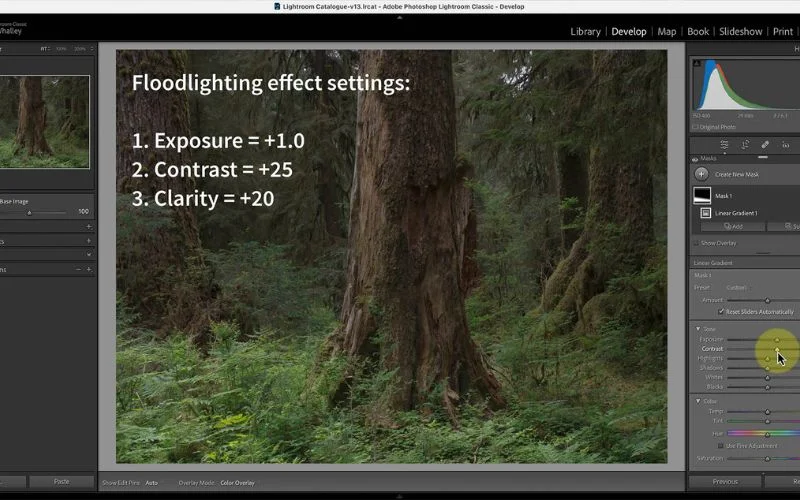800x500 pixels.
Task: Toggle the histogram shadow clipping indicator
Action: [x=698, y=64]
